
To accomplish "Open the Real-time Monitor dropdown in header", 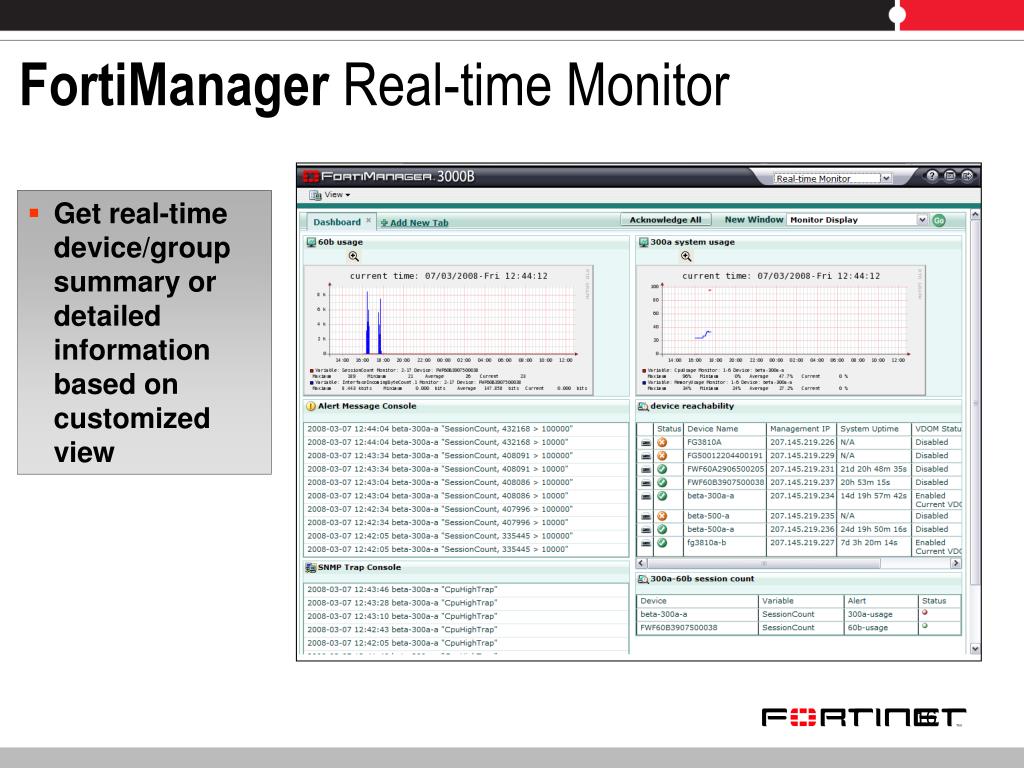I will (x=886, y=178).
